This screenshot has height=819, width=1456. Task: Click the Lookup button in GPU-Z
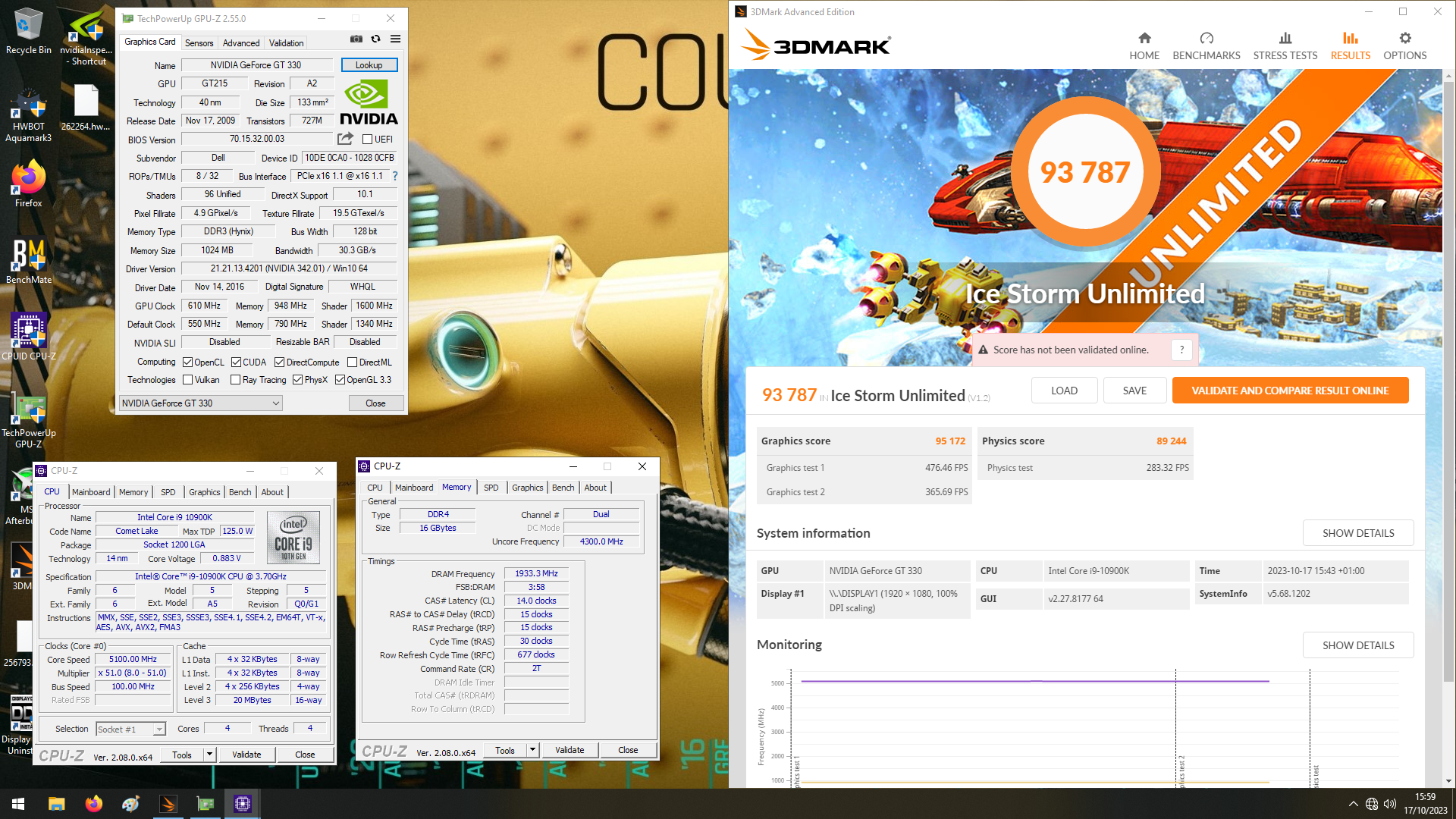coord(369,65)
